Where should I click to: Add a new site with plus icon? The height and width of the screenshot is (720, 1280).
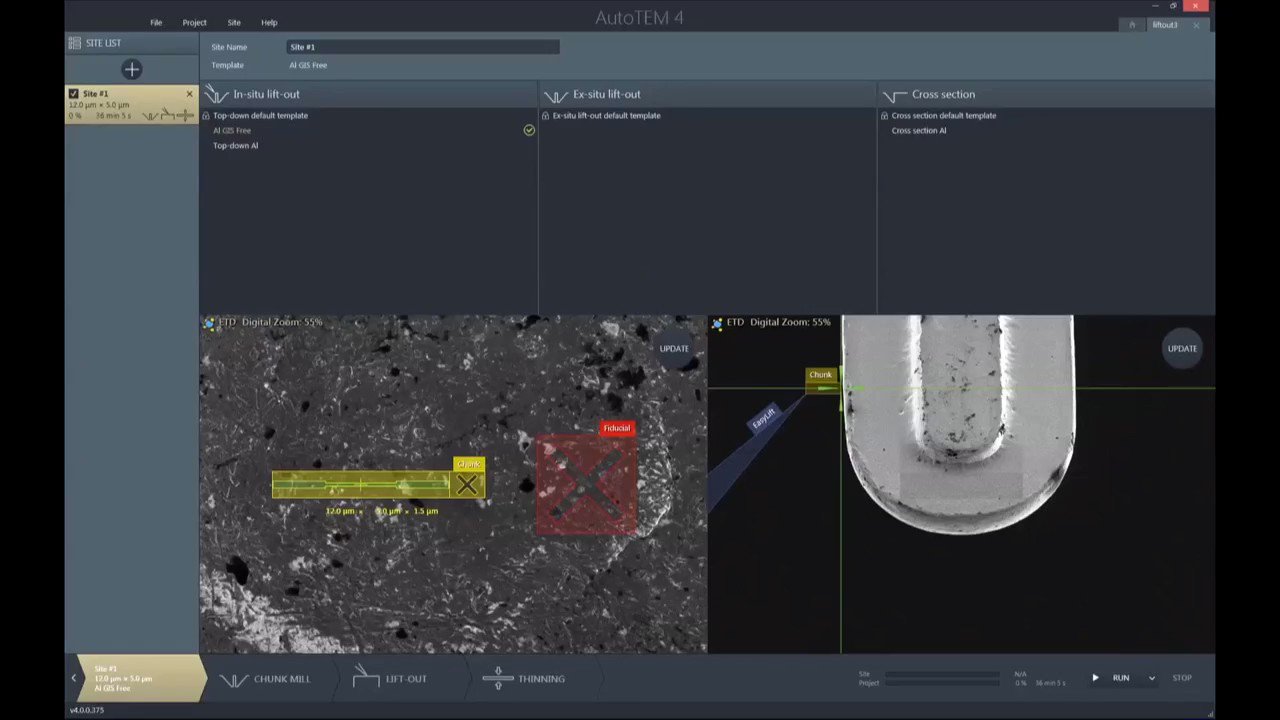click(131, 69)
